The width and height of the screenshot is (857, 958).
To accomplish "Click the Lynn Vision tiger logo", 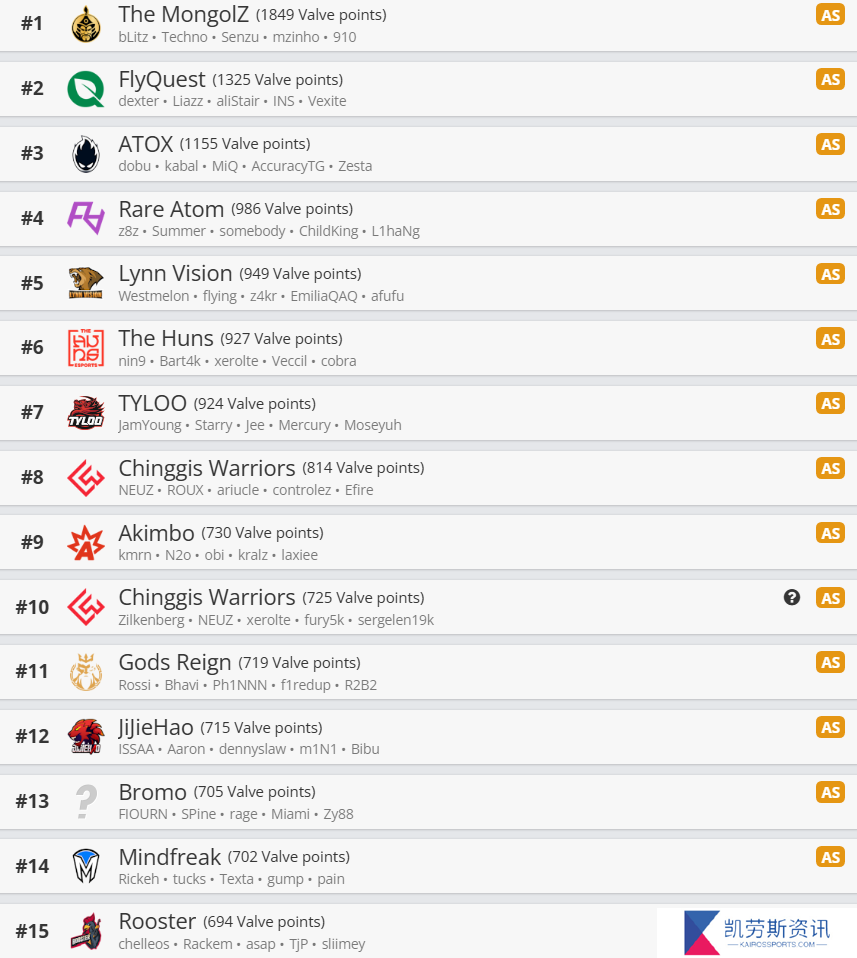I will 86,283.
